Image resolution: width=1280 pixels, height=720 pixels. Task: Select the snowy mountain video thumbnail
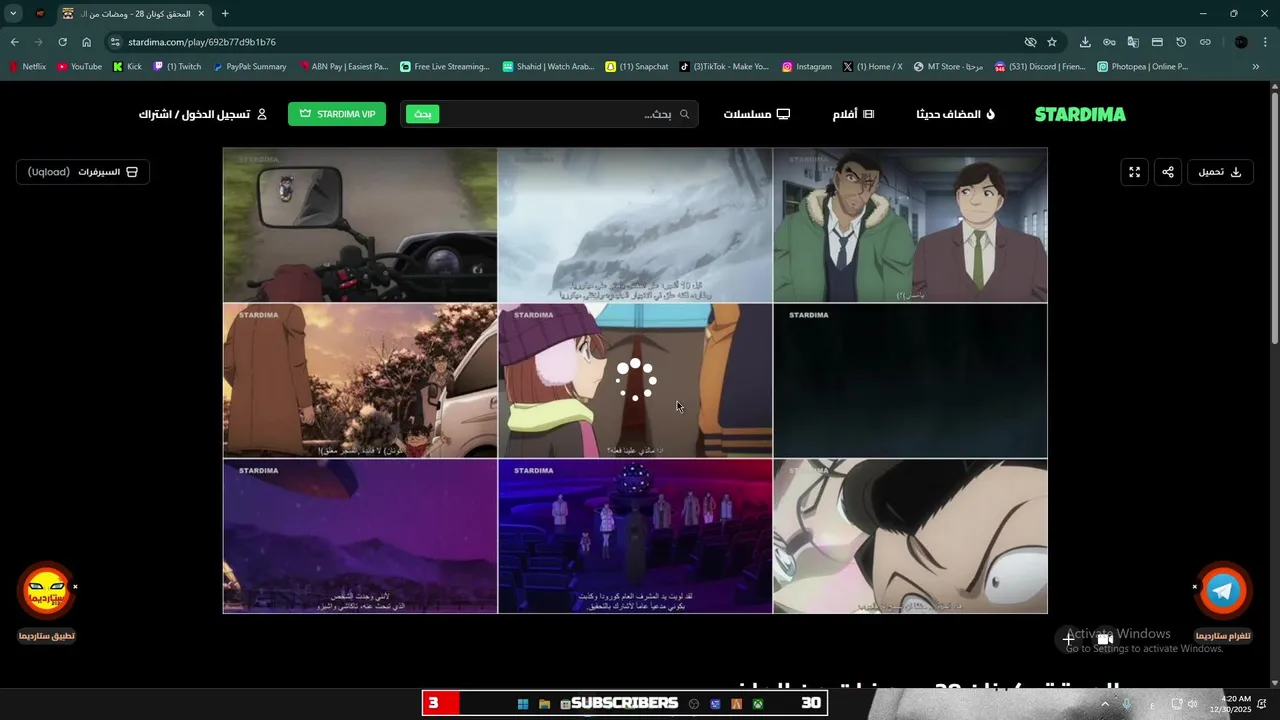[x=635, y=225]
